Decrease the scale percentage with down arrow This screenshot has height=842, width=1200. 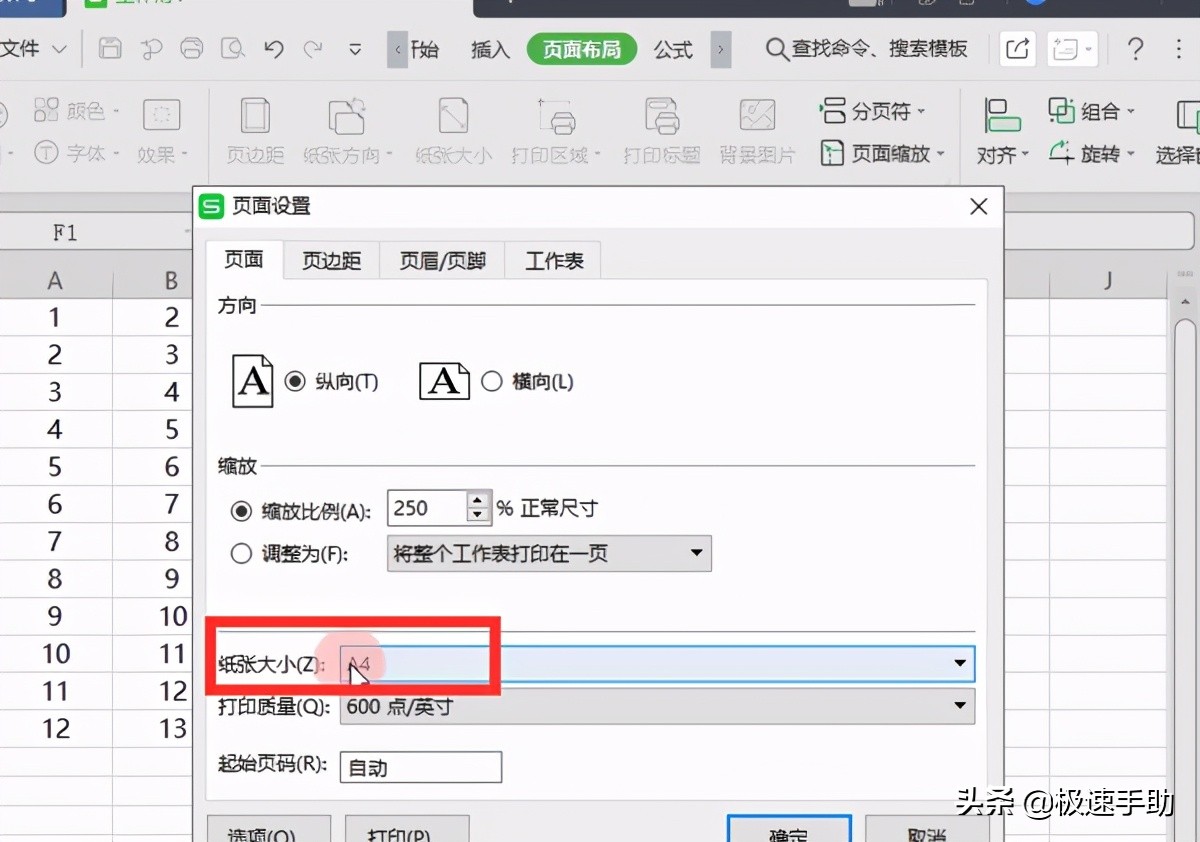480,517
